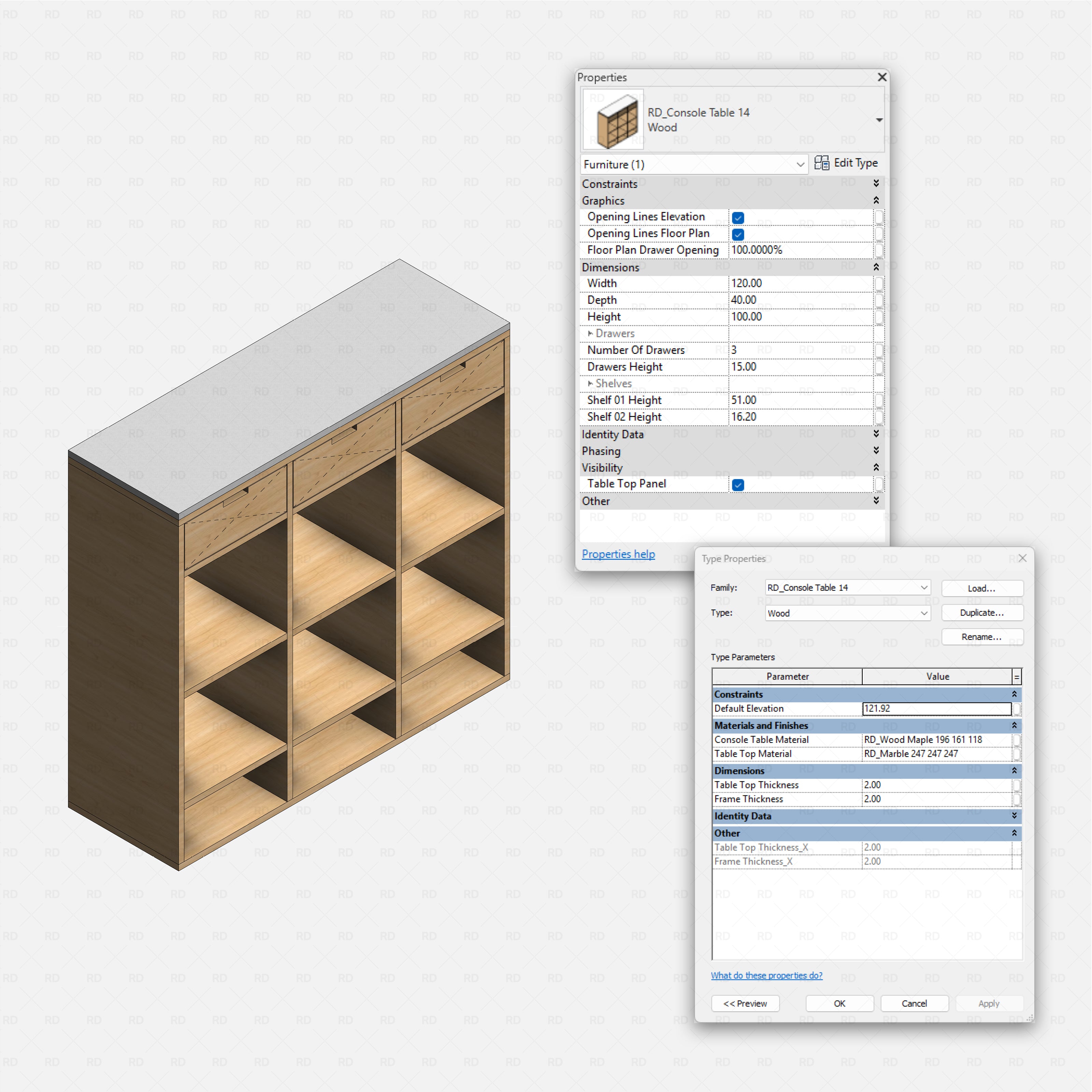Open the Properties help link

[x=618, y=554]
